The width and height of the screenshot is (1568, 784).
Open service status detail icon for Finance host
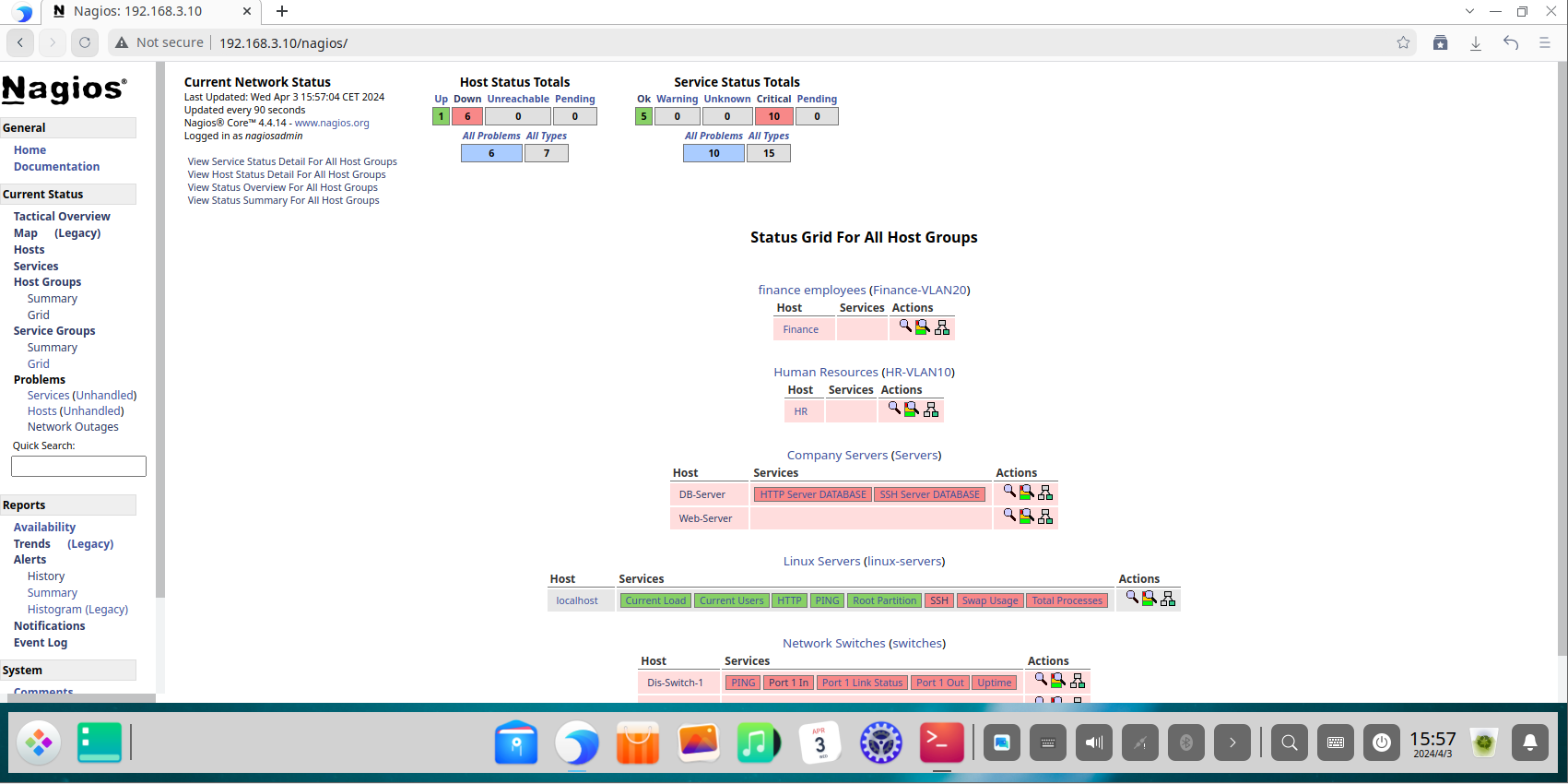(x=923, y=327)
